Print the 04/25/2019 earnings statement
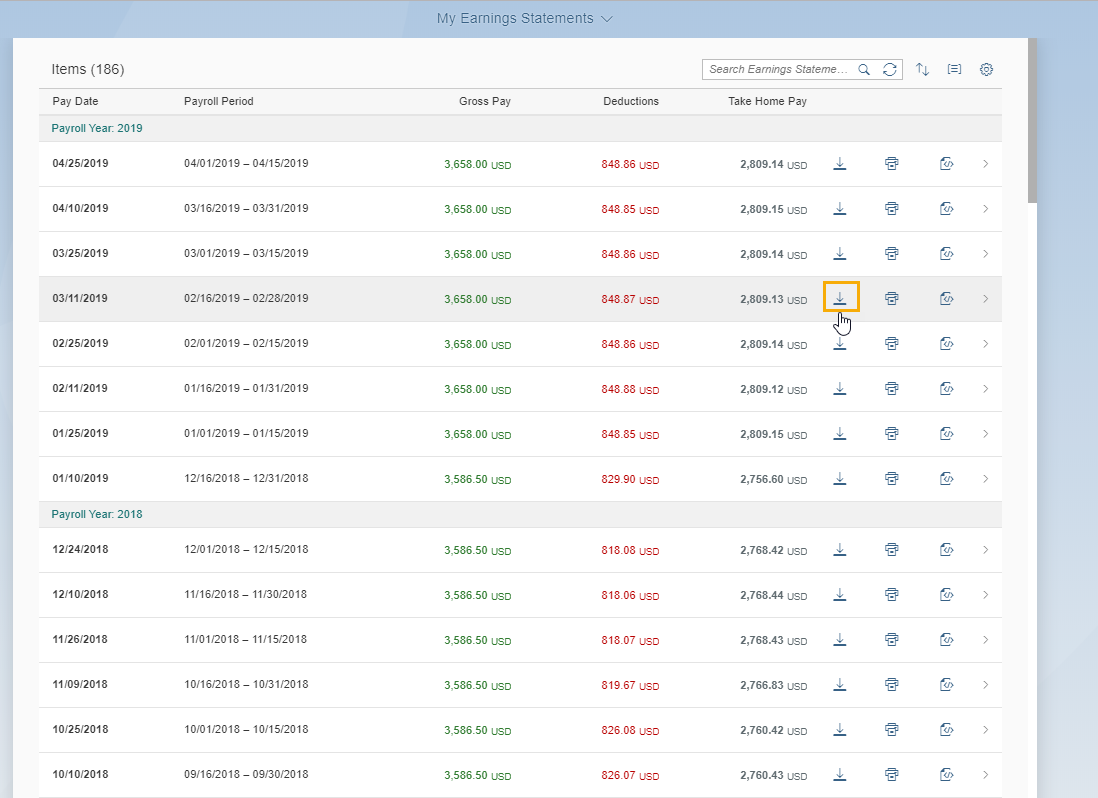Screen dimensions: 1098x798 pyautogui.click(x=891, y=164)
